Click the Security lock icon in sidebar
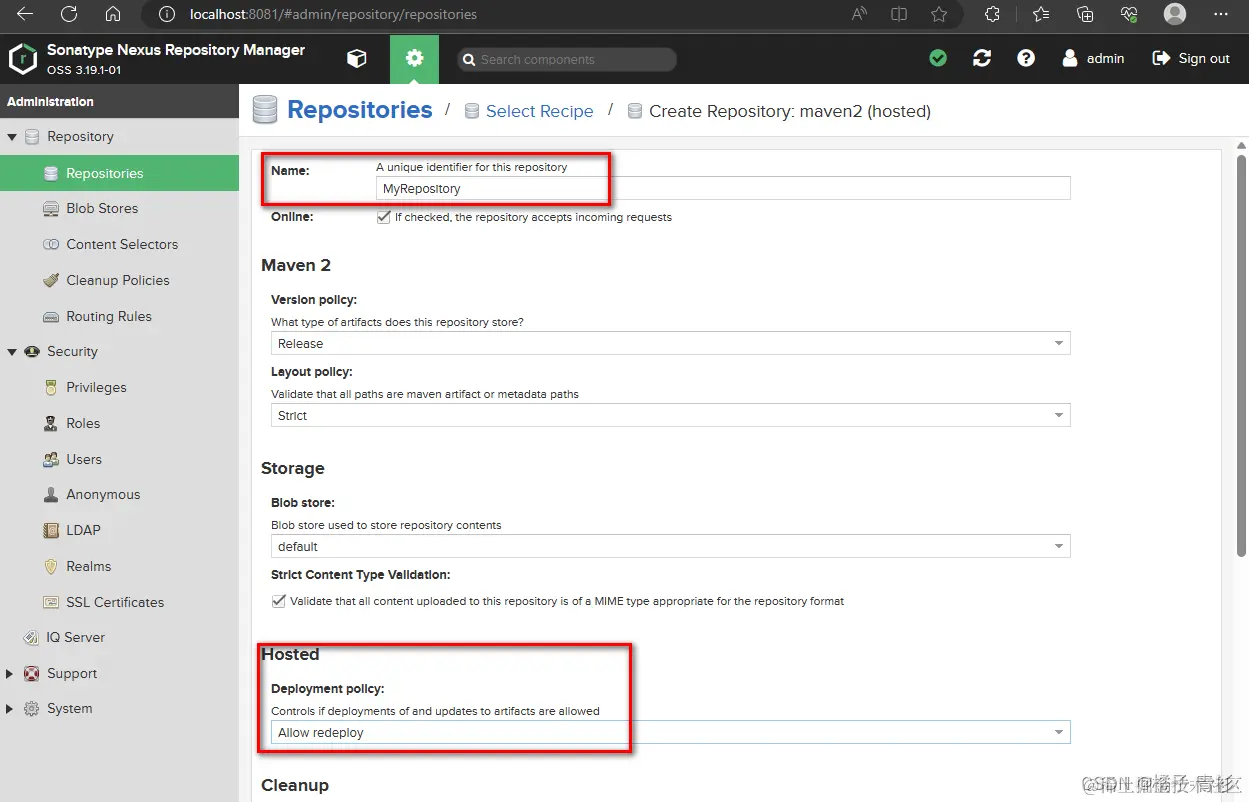1249x802 pixels. click(32, 352)
